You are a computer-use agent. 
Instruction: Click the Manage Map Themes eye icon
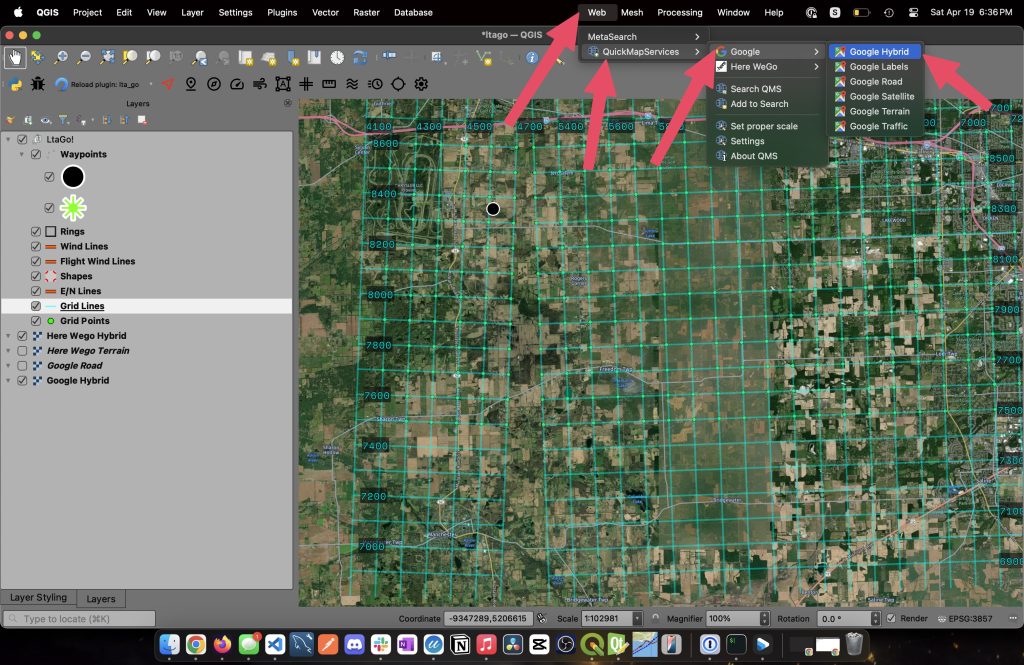pyautogui.click(x=46, y=120)
